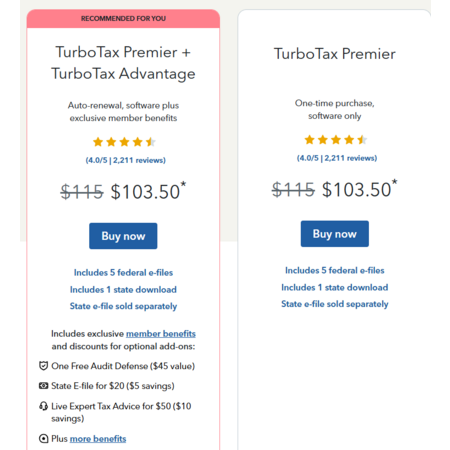Click the Recommended For You banner
Image resolution: width=450 pixels, height=450 pixels.
coord(123,19)
